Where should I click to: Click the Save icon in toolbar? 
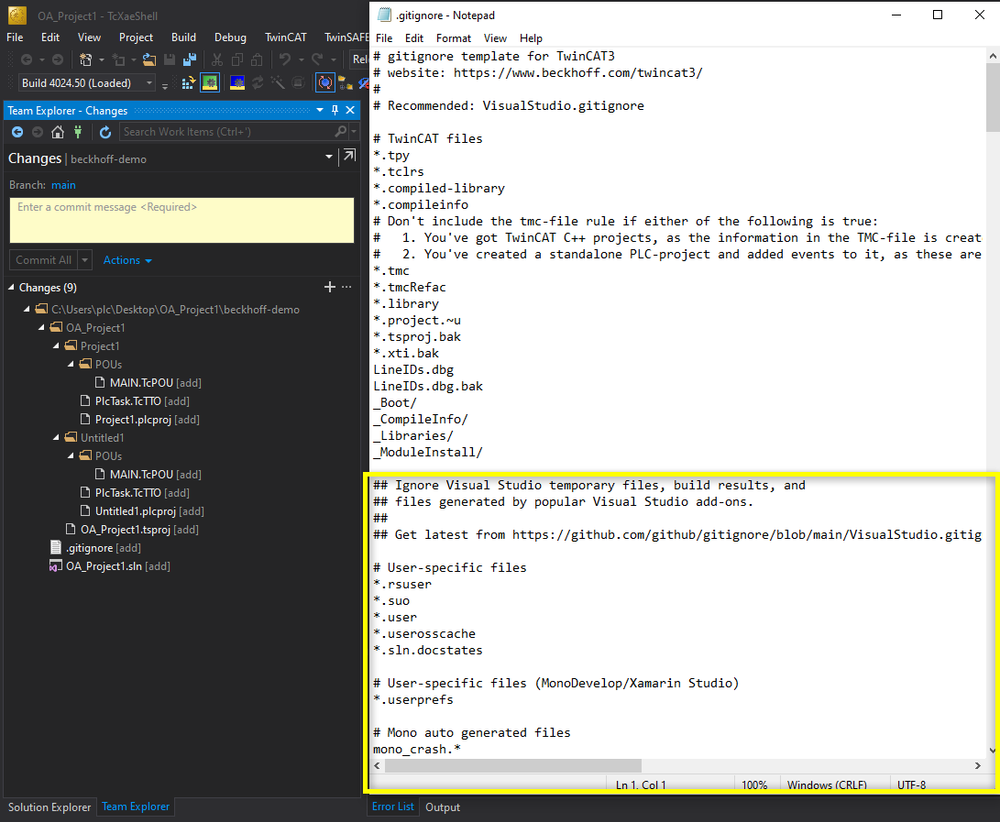pos(170,60)
